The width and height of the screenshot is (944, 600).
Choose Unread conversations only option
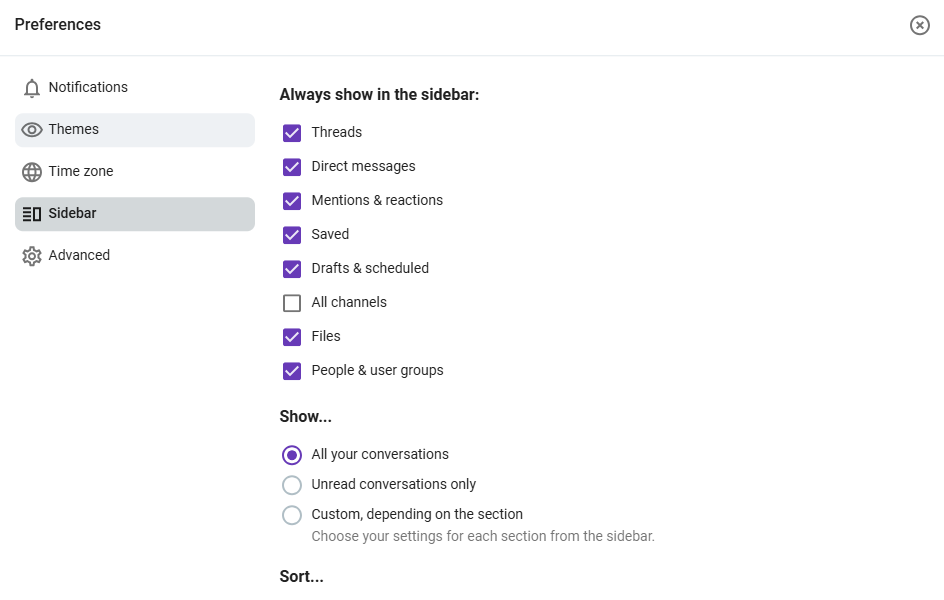click(292, 485)
